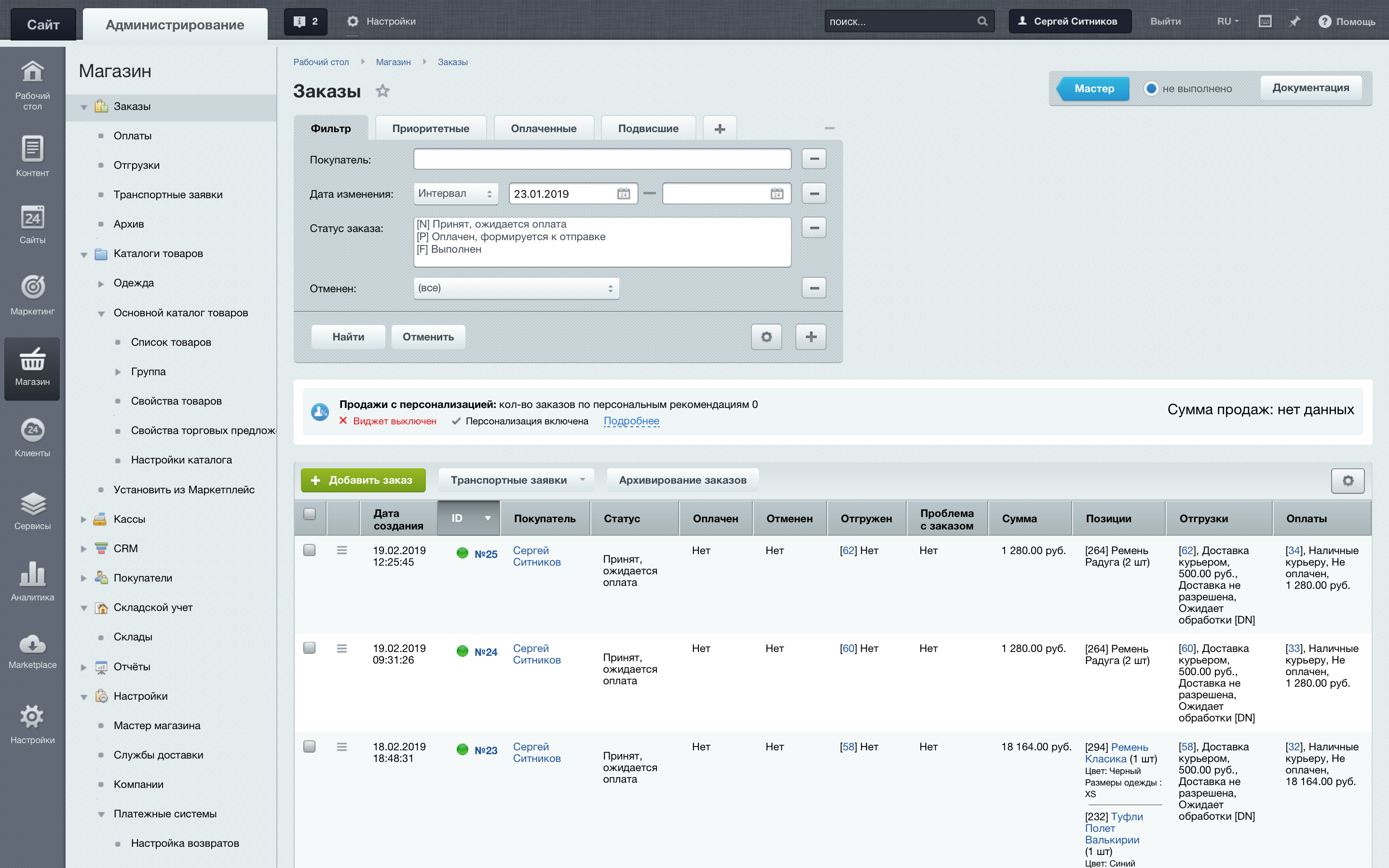The width and height of the screenshot is (1389, 868).
Task: Open the Отменен (все) dropdown
Action: tap(516, 288)
